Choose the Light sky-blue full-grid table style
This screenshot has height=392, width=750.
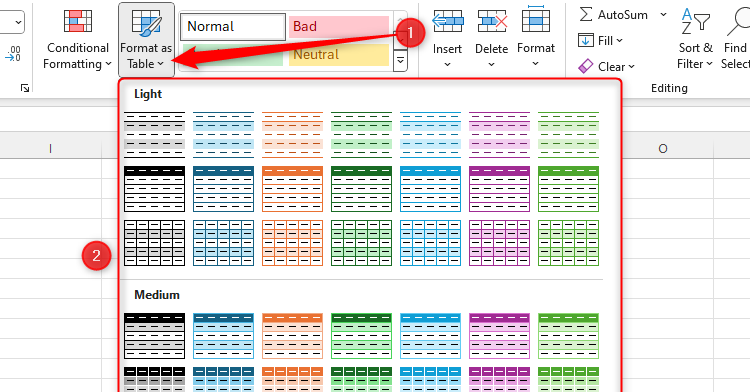[430, 243]
